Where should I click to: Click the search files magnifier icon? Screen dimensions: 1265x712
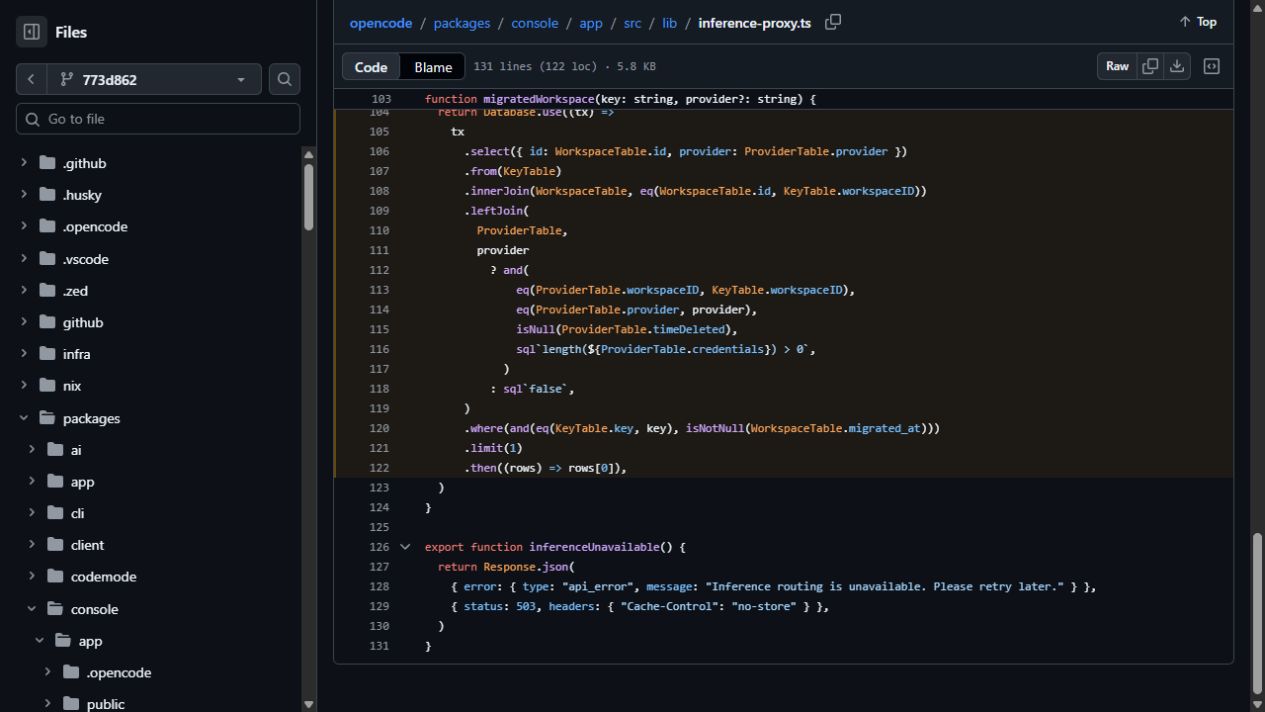(x=284, y=79)
